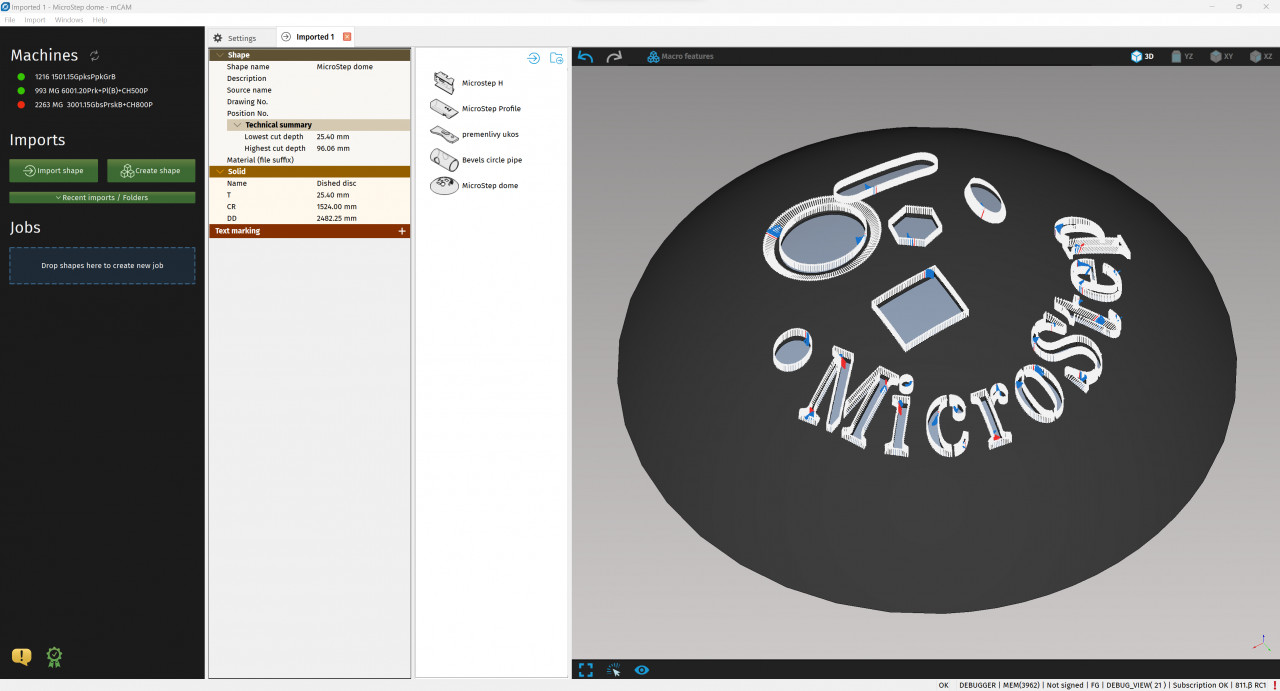
Task: Click the Description field row
Action: pos(310,78)
